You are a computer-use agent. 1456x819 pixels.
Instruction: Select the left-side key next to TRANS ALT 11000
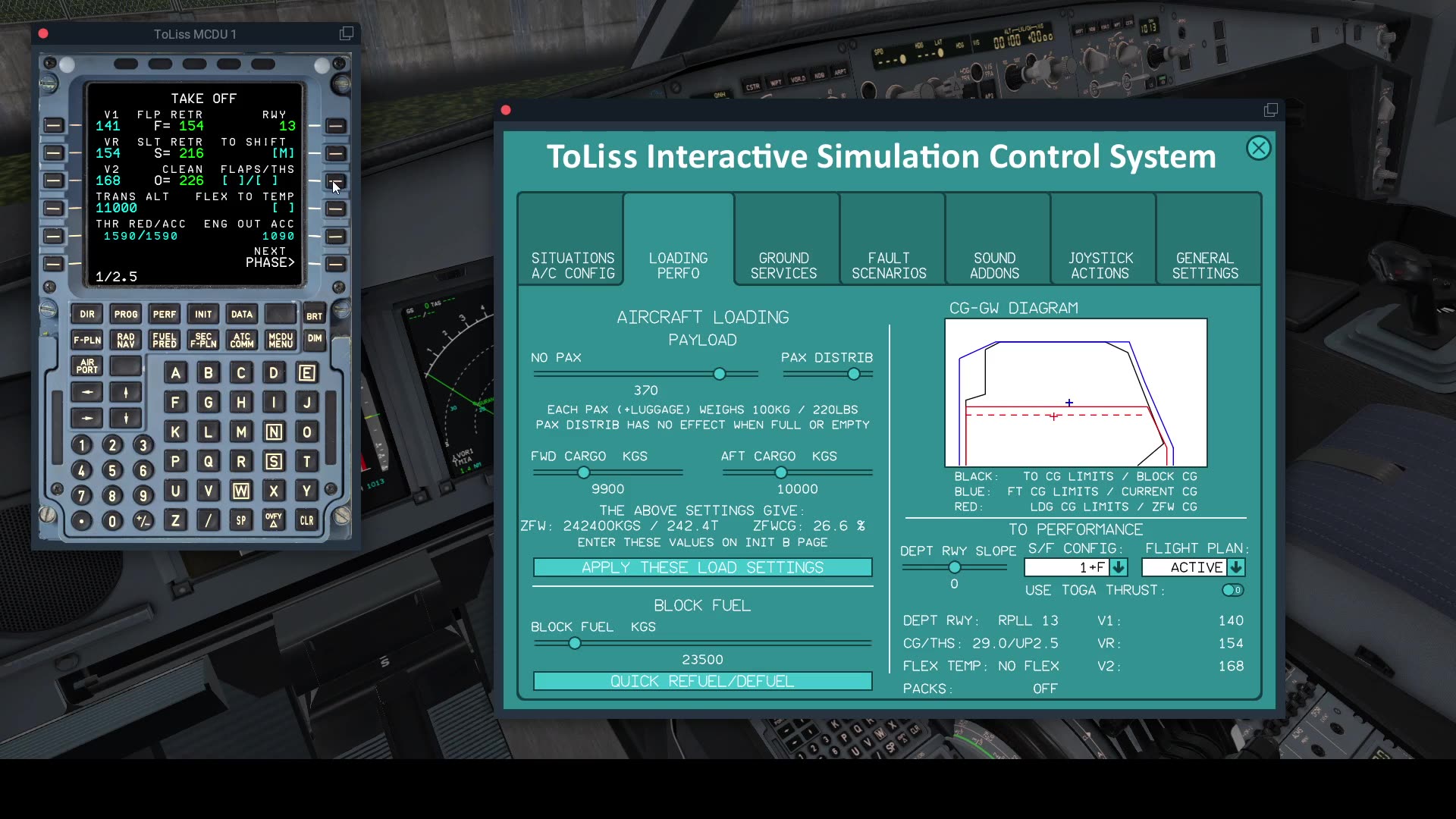click(53, 209)
